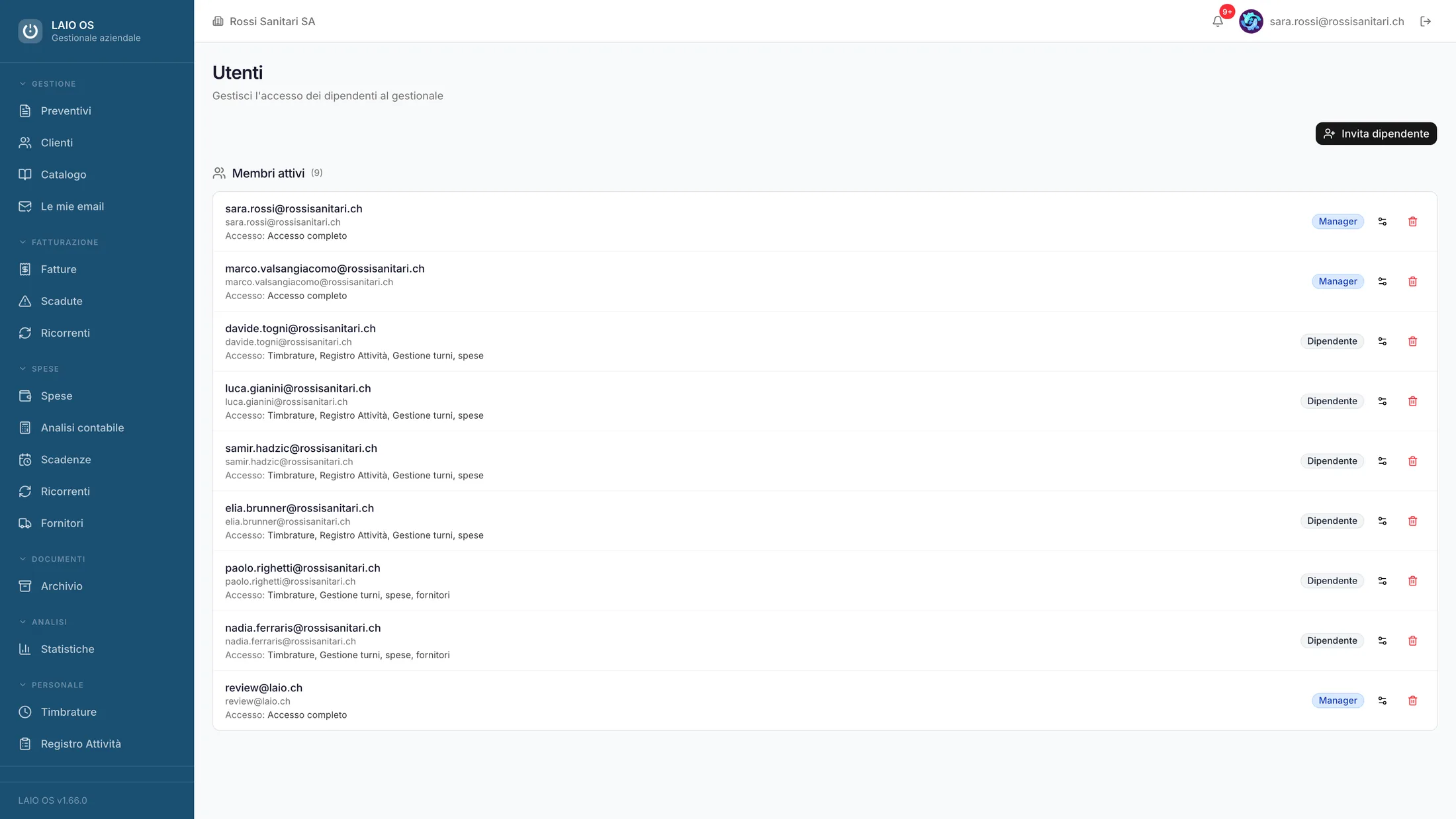Collapse the DOCUMENTI sidebar section

[52, 559]
